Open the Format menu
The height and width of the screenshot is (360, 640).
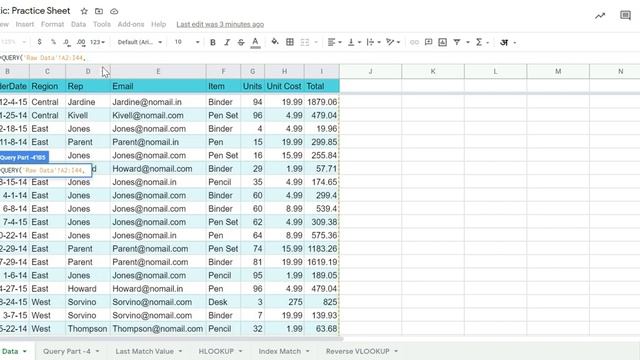coord(52,24)
